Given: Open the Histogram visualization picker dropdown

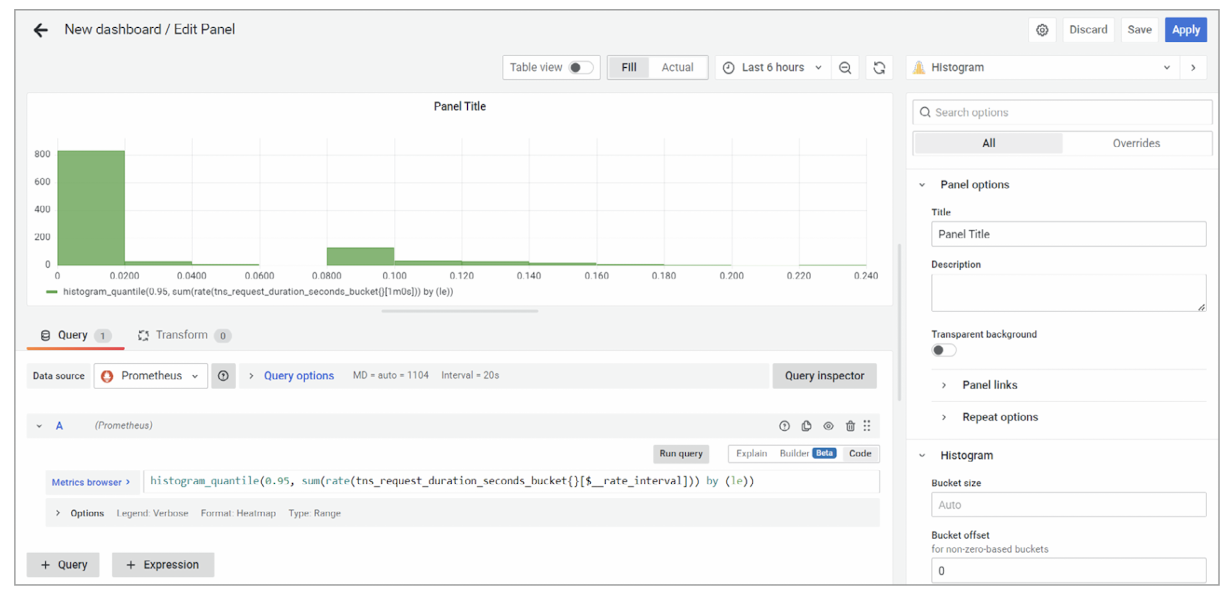Looking at the screenshot, I should (x=1044, y=68).
